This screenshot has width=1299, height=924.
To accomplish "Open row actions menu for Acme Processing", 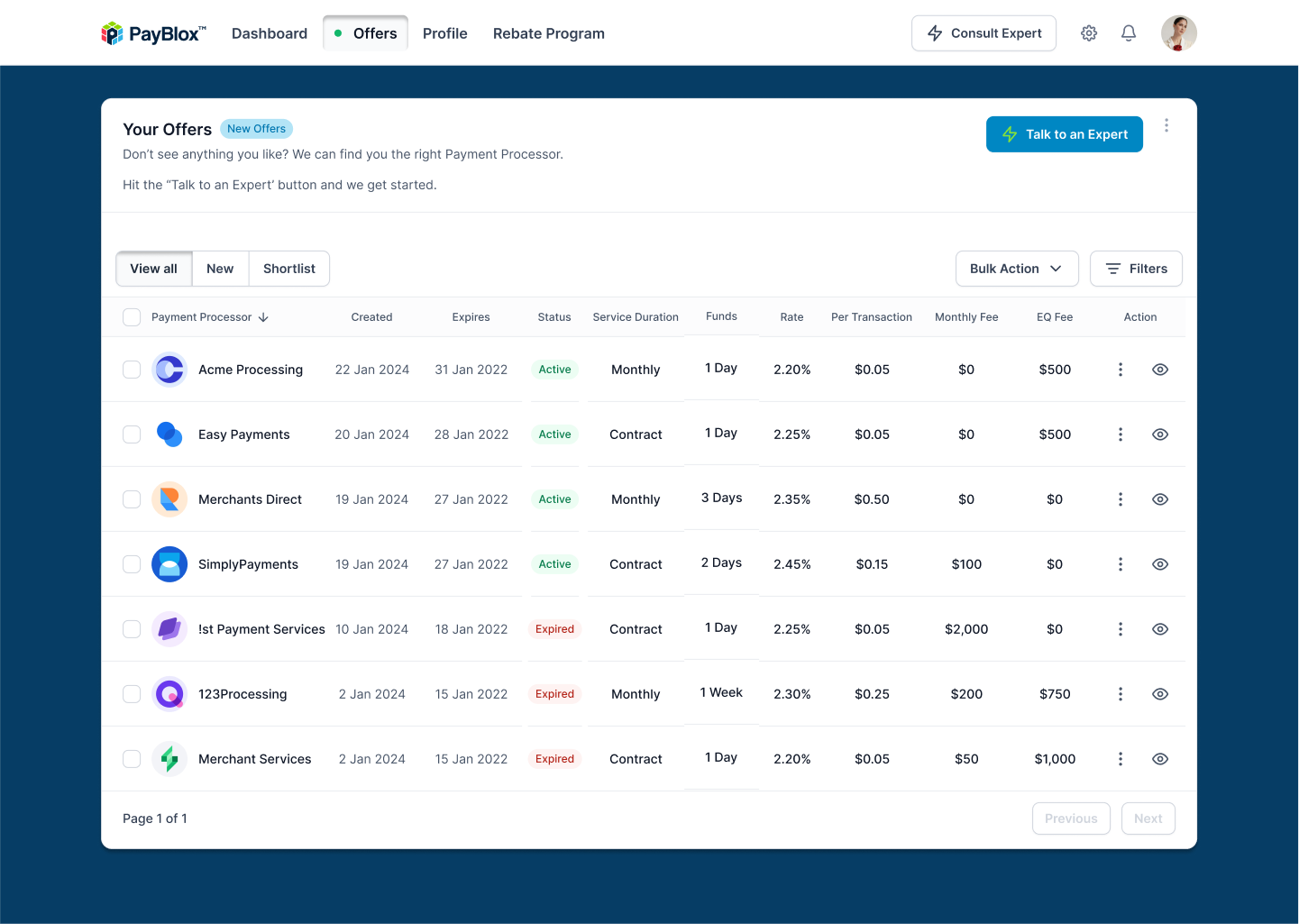I will click(1121, 370).
